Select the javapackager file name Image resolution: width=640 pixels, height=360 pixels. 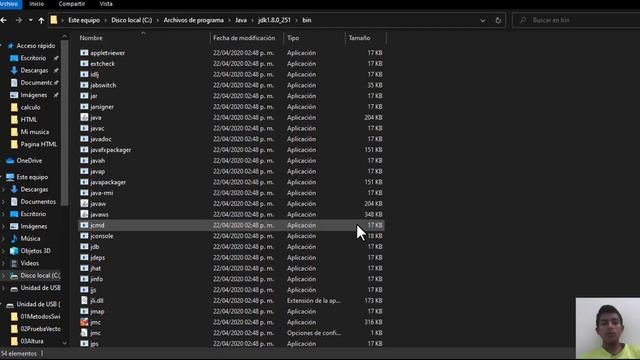[x=108, y=182]
